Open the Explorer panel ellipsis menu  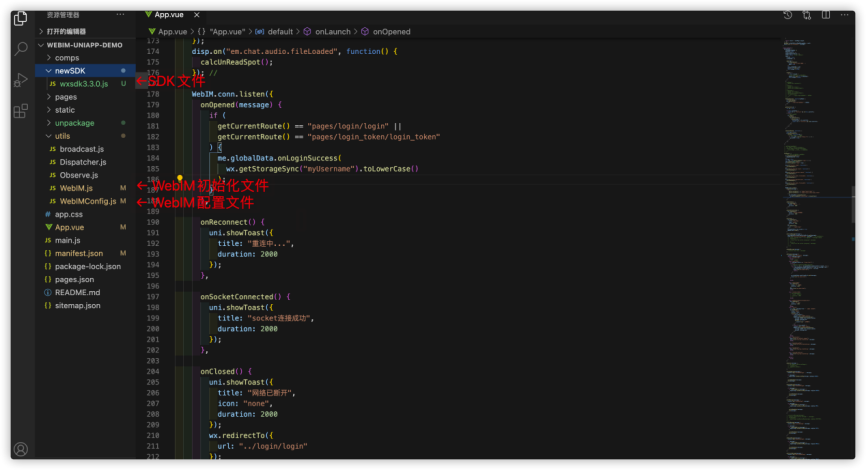point(120,15)
